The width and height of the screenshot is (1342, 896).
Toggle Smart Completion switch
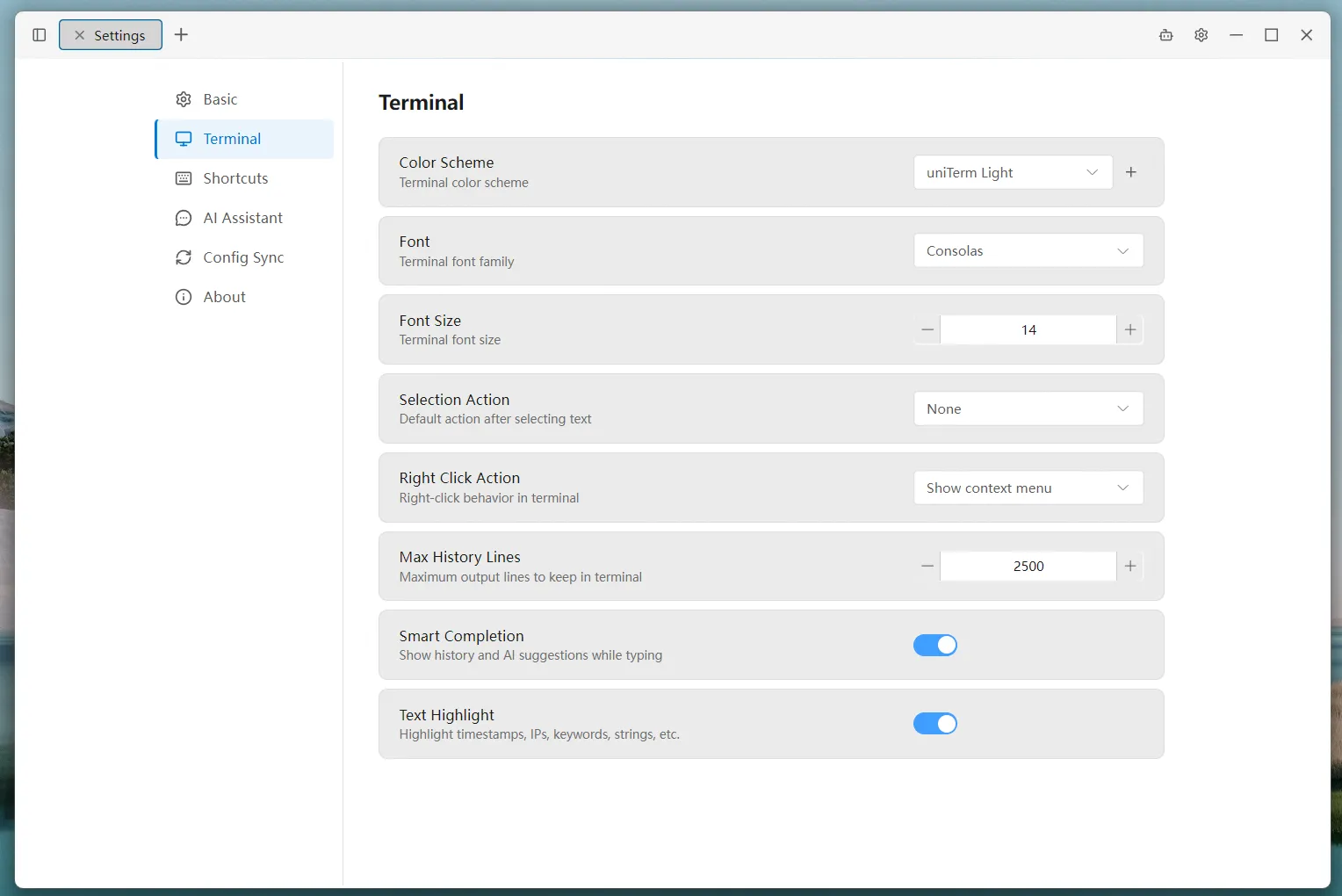pyautogui.click(x=935, y=645)
